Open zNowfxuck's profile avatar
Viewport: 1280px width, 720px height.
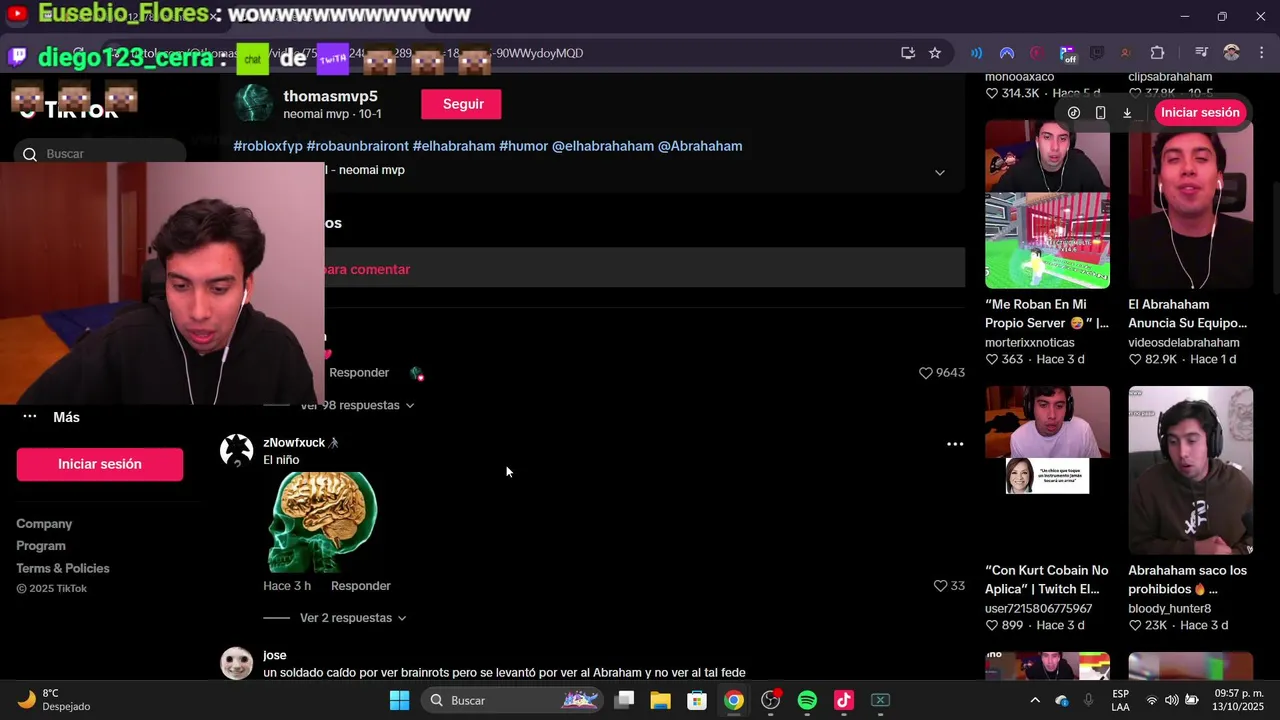237,451
